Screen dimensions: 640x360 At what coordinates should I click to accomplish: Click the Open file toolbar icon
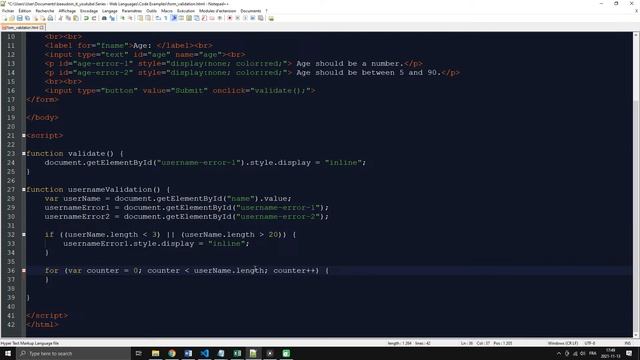coord(12,18)
